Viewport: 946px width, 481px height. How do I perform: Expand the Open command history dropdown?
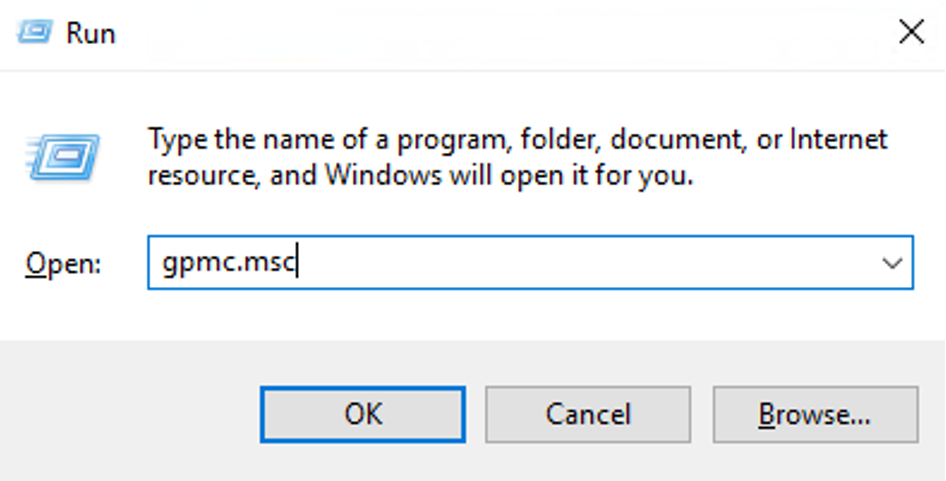[x=892, y=263]
